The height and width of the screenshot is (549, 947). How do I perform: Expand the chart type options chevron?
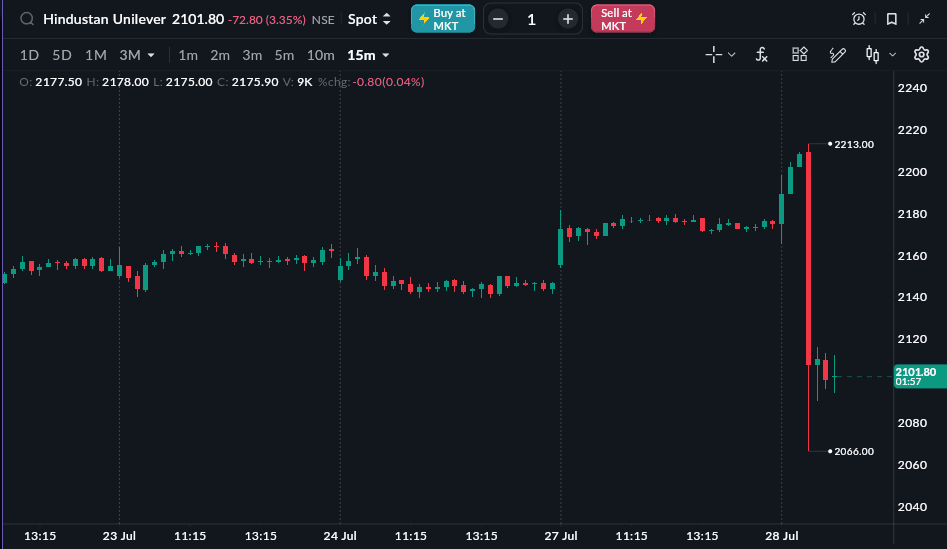coord(893,55)
